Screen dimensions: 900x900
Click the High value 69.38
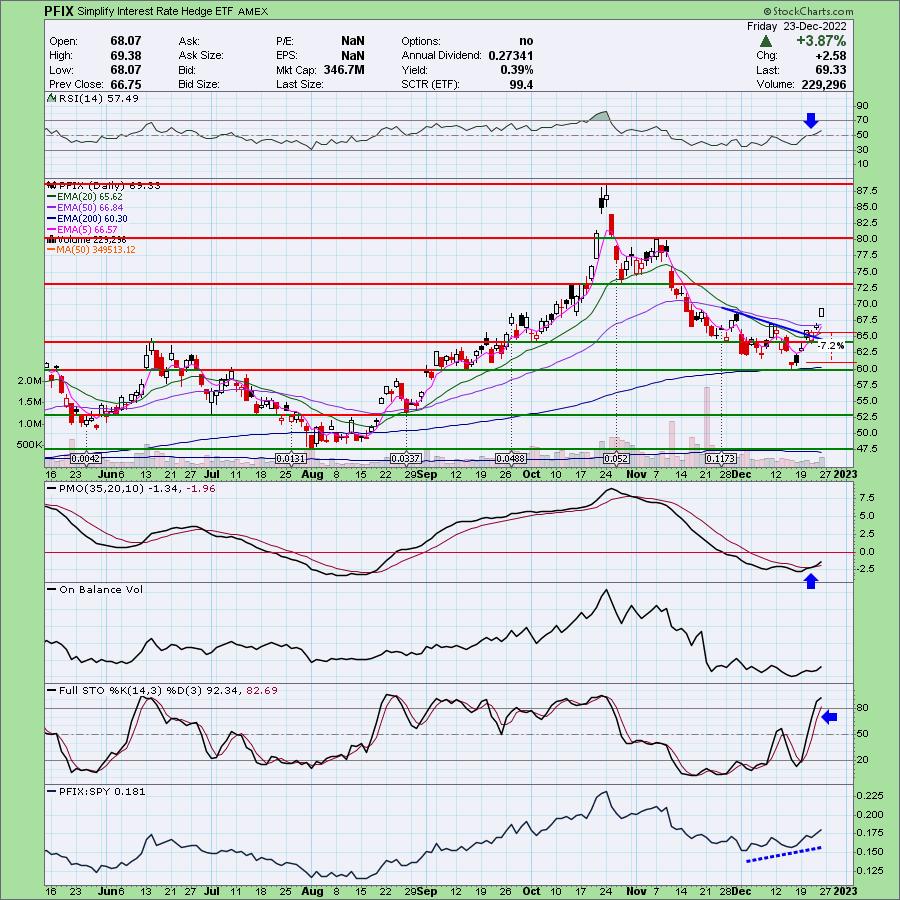126,56
